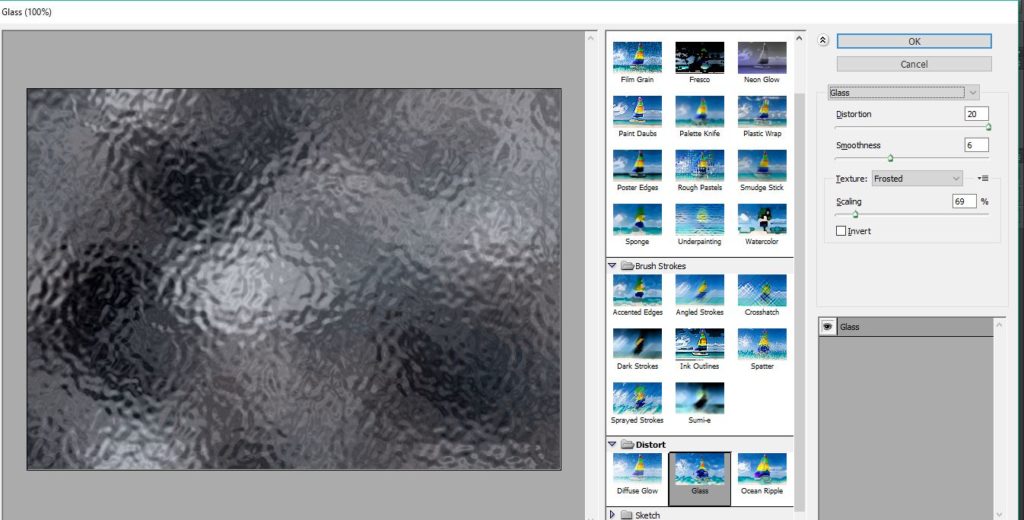Confirm the filter with OK
This screenshot has width=1024, height=520.
coord(914,41)
